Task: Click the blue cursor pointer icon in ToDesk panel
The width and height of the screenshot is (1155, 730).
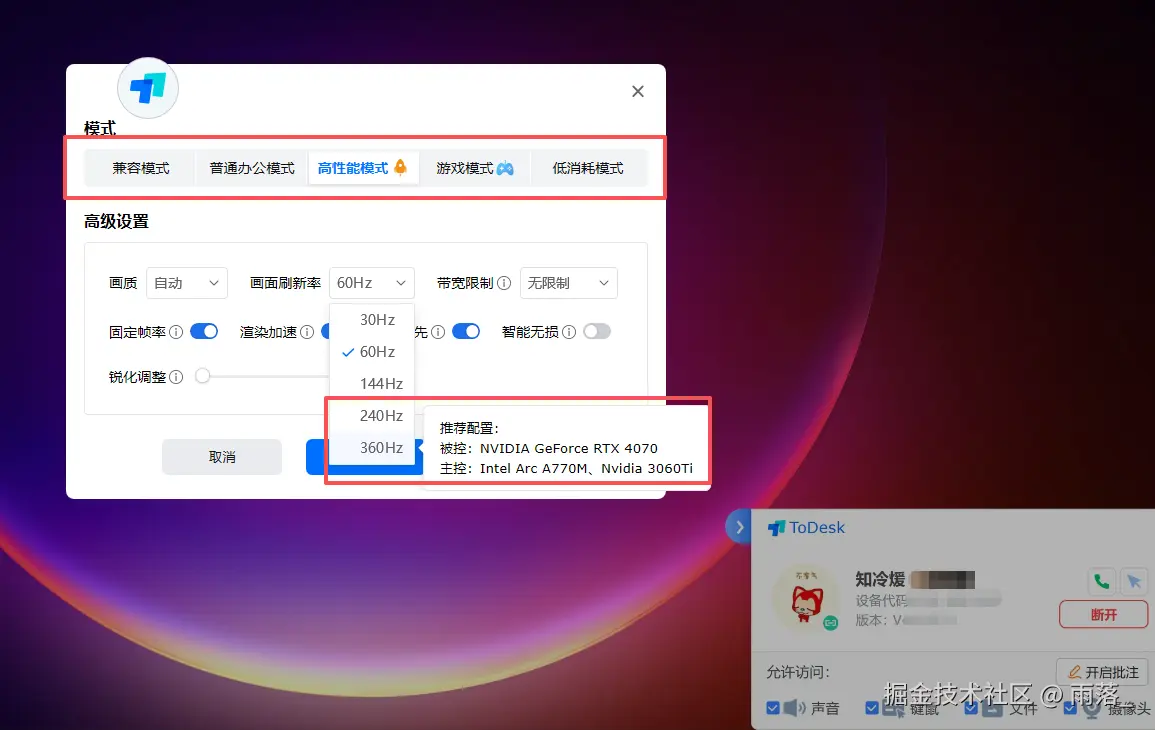Action: (x=1134, y=581)
